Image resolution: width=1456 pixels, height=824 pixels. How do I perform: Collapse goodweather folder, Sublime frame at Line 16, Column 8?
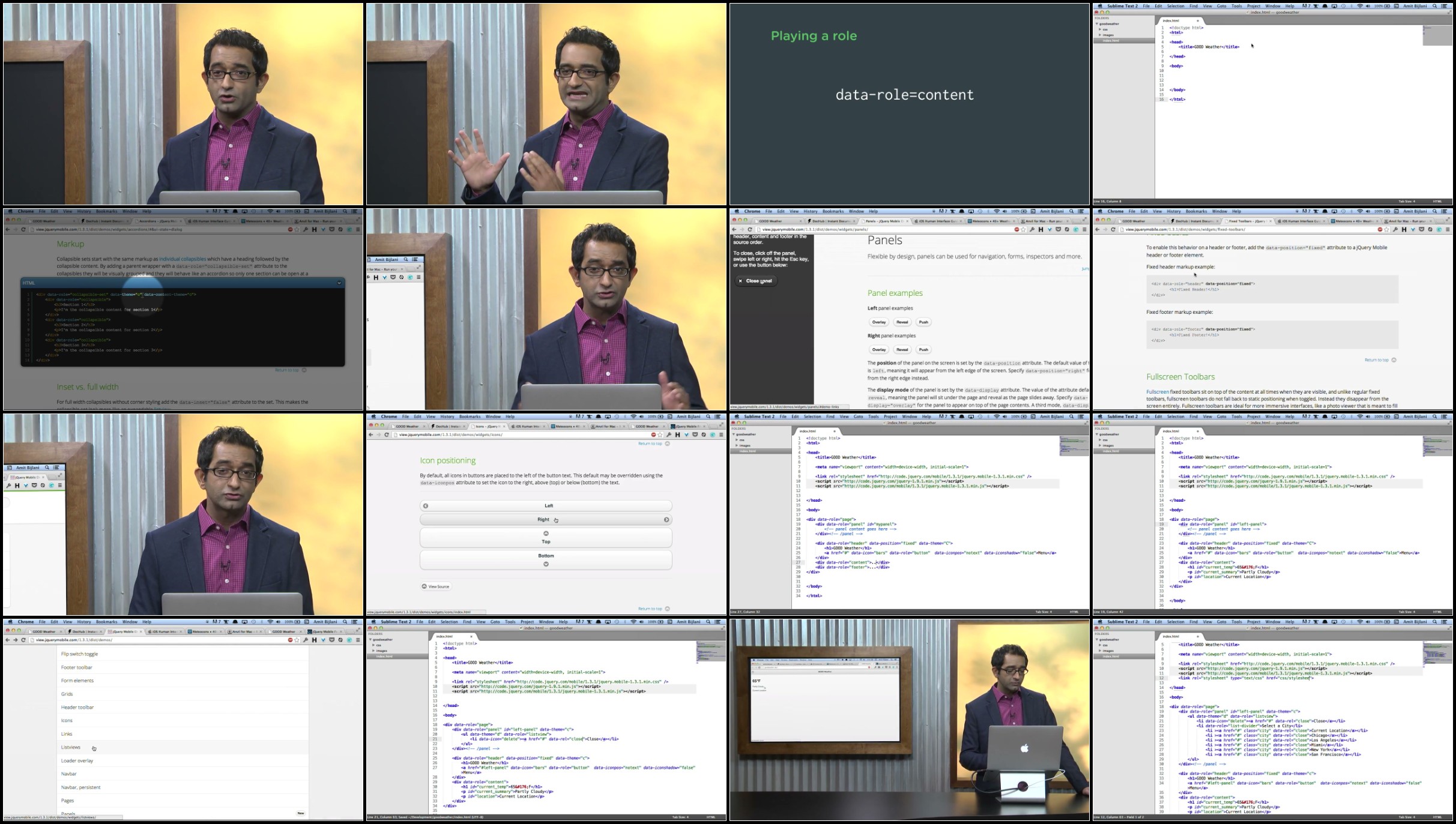tap(1097, 24)
